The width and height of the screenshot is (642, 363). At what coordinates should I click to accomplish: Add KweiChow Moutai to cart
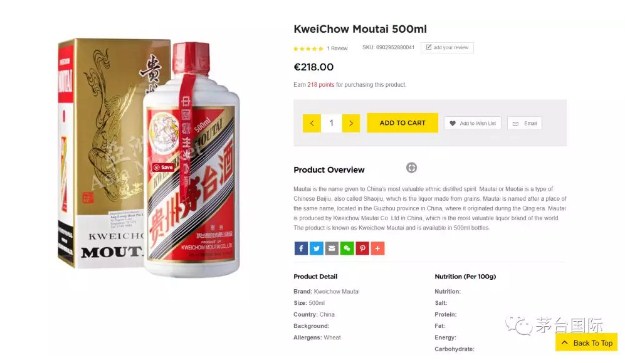(x=402, y=123)
